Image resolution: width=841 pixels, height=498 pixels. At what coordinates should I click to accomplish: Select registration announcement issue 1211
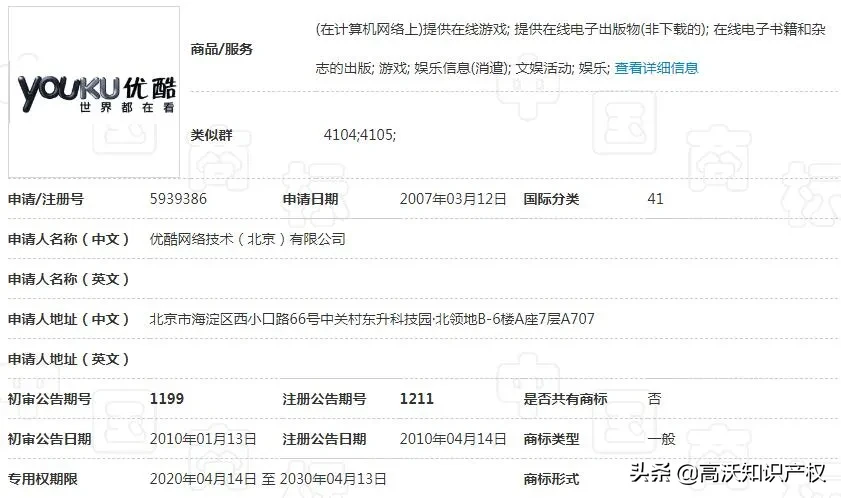pos(417,399)
